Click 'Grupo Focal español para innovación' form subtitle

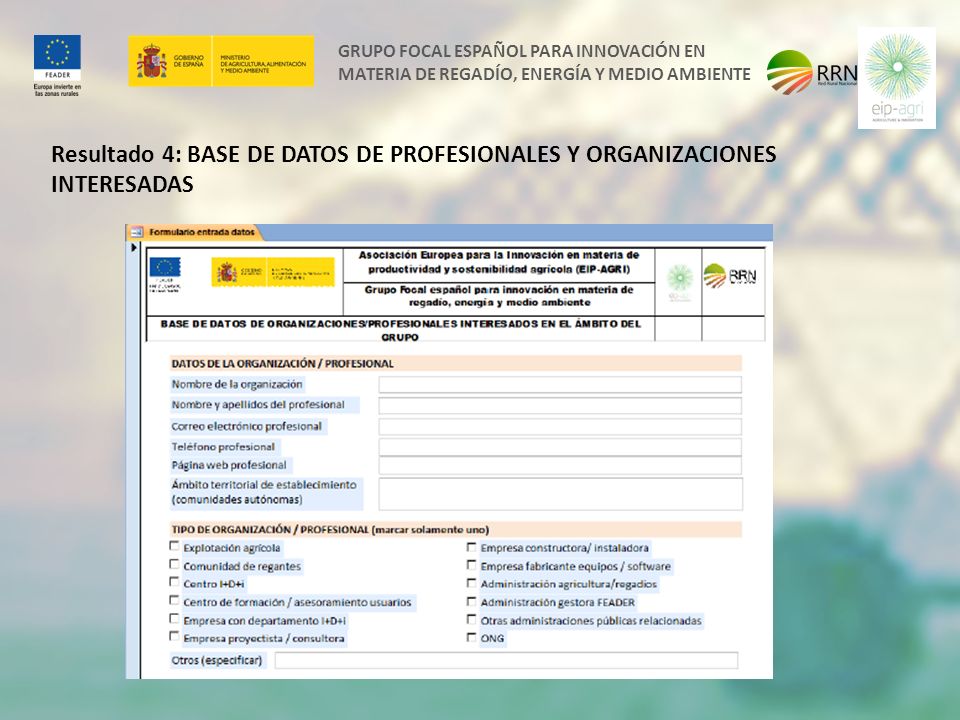[499, 296]
